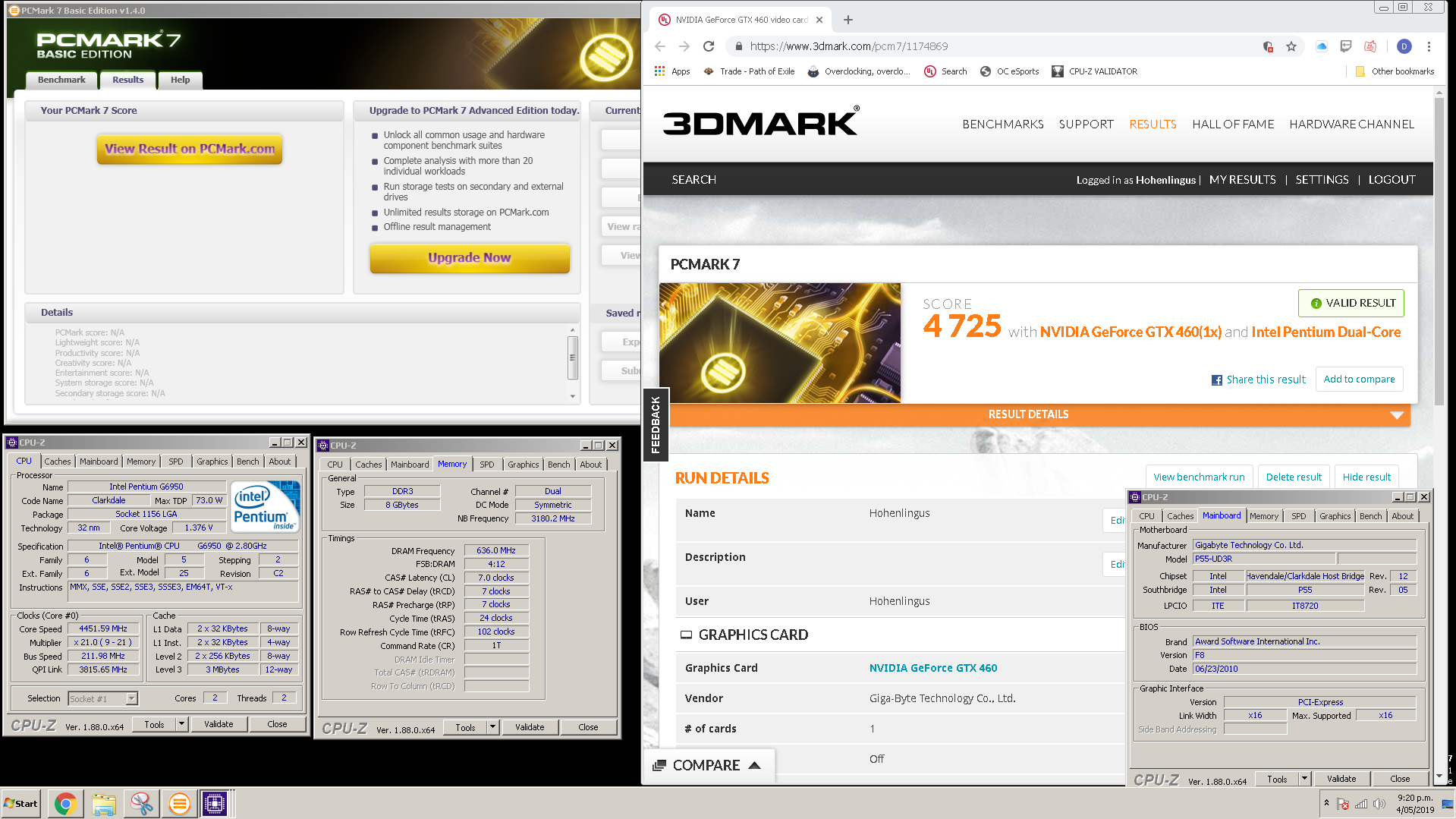
Task: Reload the 3DMark page in Chrome
Action: [709, 46]
